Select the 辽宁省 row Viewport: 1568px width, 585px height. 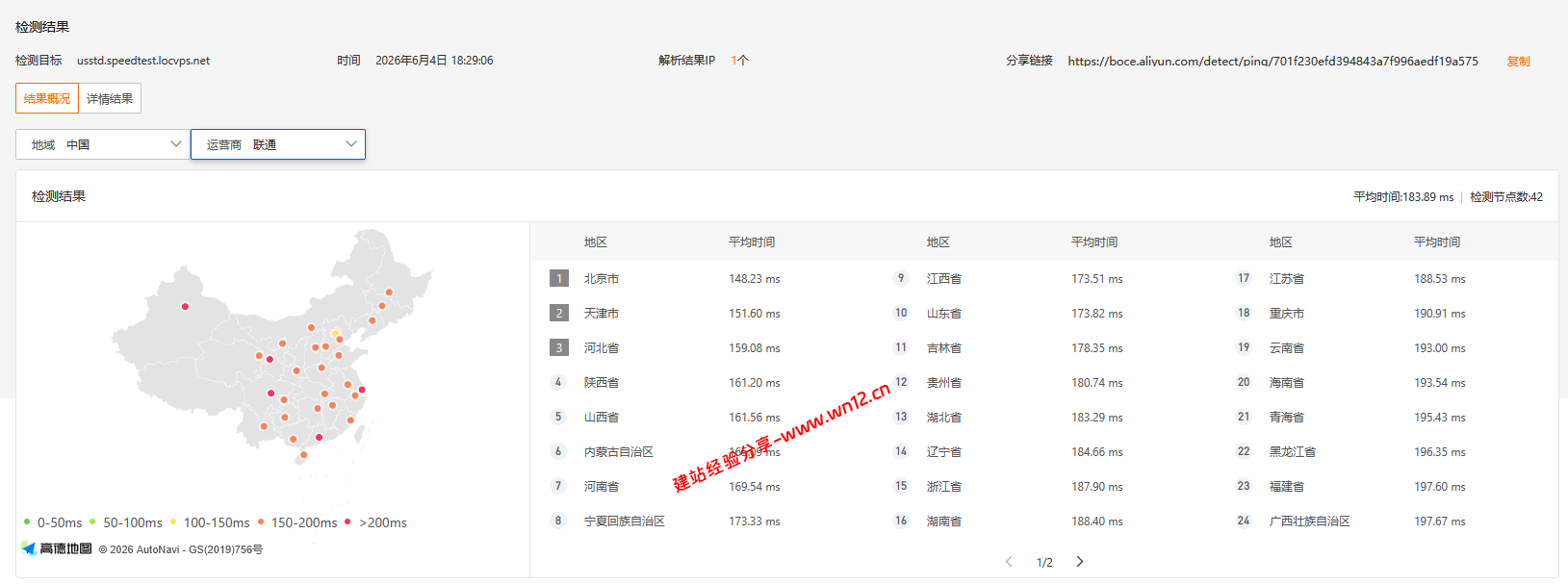click(x=1044, y=451)
